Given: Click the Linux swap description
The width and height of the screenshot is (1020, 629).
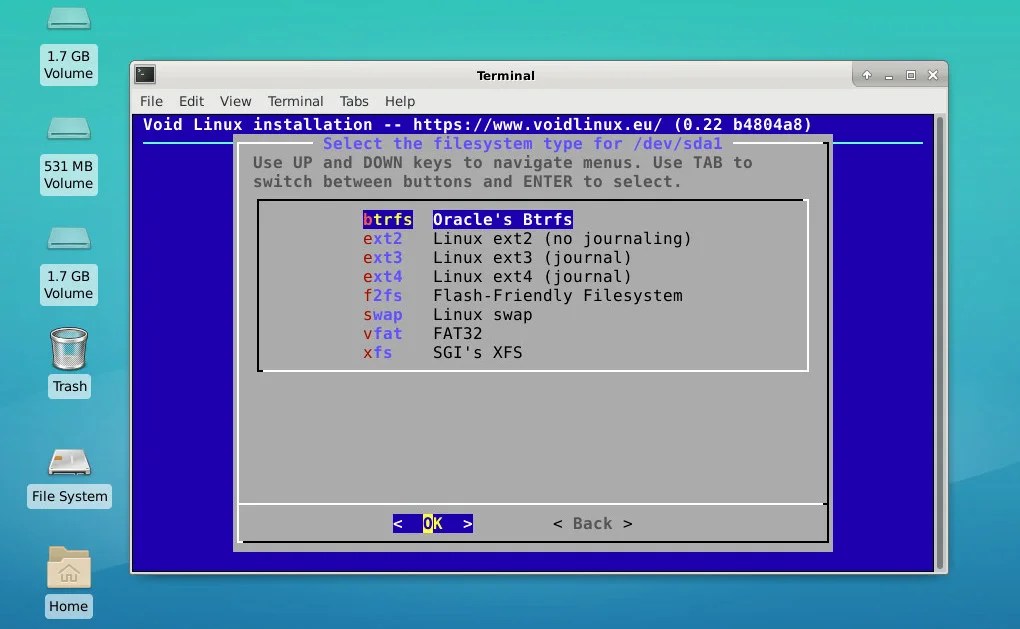Looking at the screenshot, I should (x=483, y=314).
